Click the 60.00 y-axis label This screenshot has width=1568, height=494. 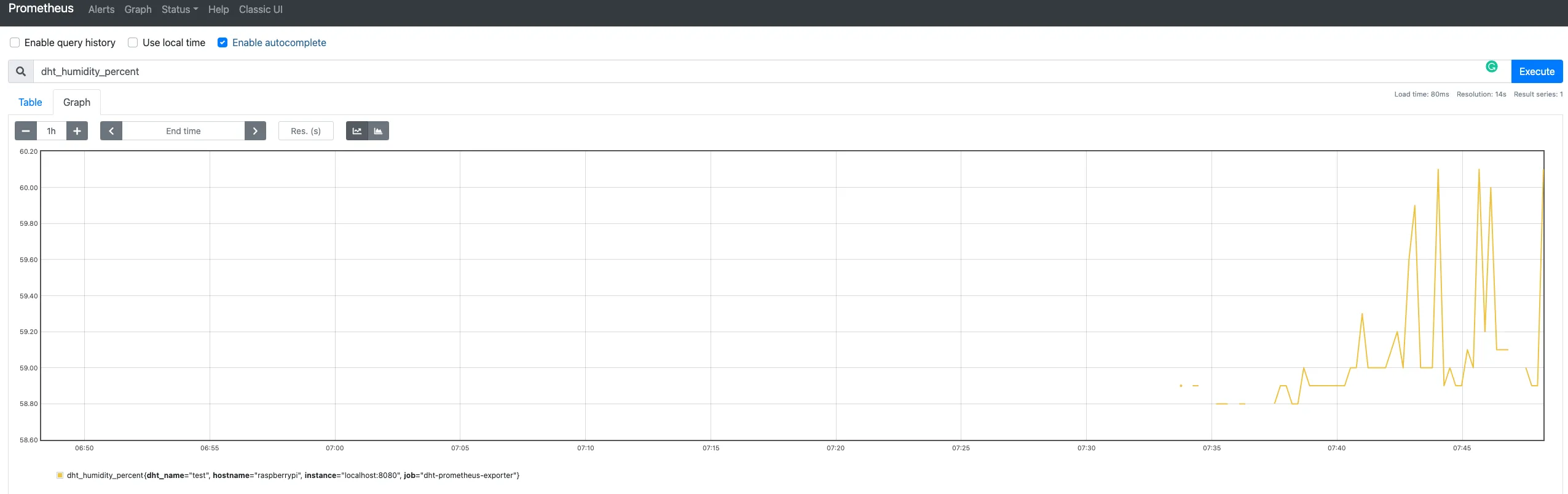tap(28, 188)
